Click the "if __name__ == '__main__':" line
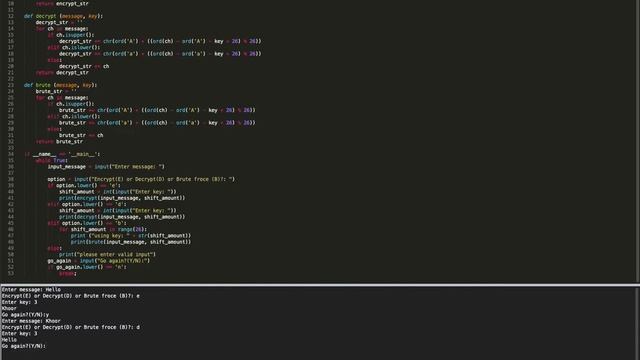640x360 pixels. [x=62, y=154]
